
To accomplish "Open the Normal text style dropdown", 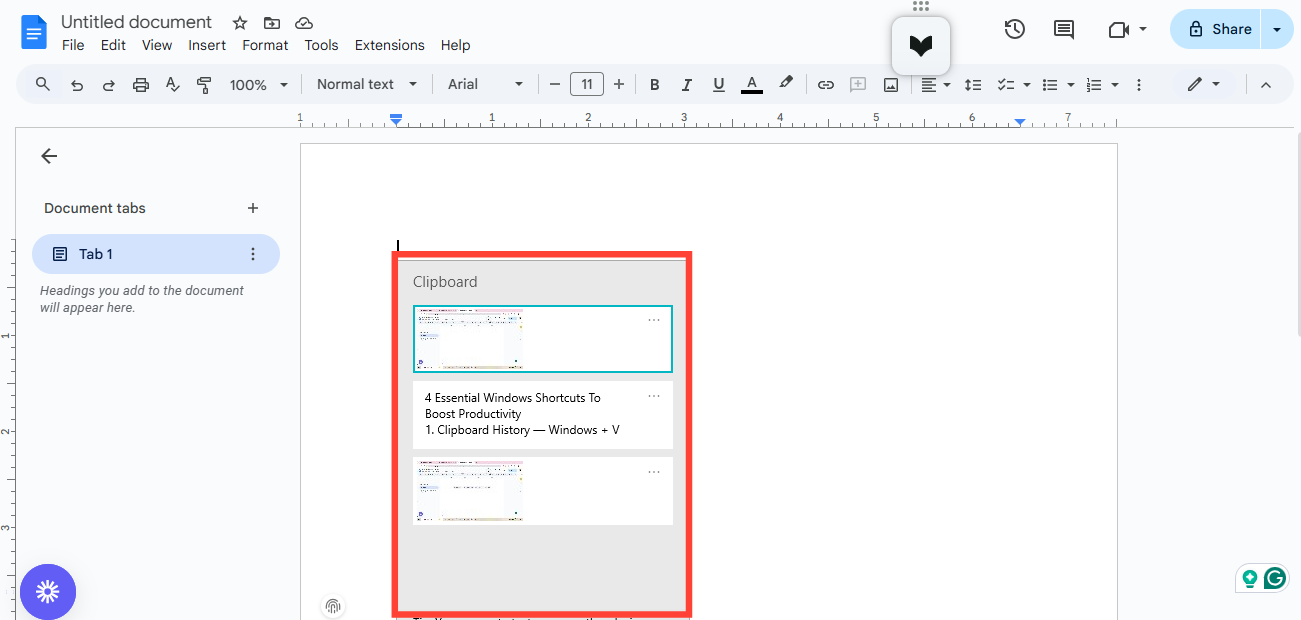I will pos(365,85).
